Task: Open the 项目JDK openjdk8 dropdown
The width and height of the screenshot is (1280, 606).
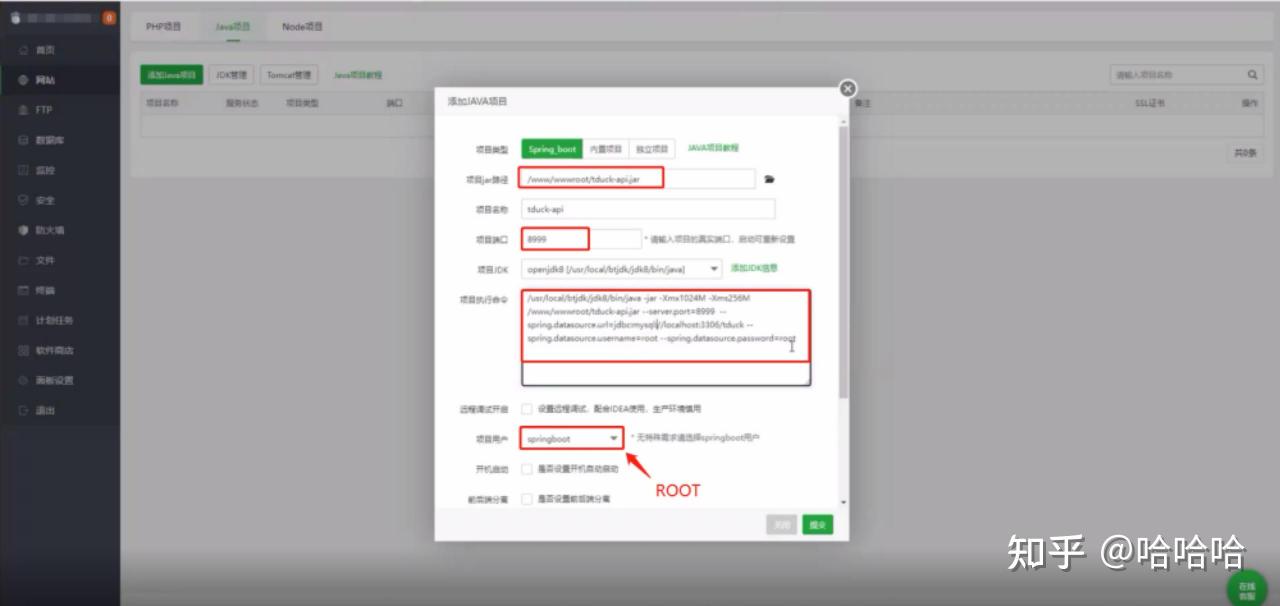Action: [x=621, y=268]
